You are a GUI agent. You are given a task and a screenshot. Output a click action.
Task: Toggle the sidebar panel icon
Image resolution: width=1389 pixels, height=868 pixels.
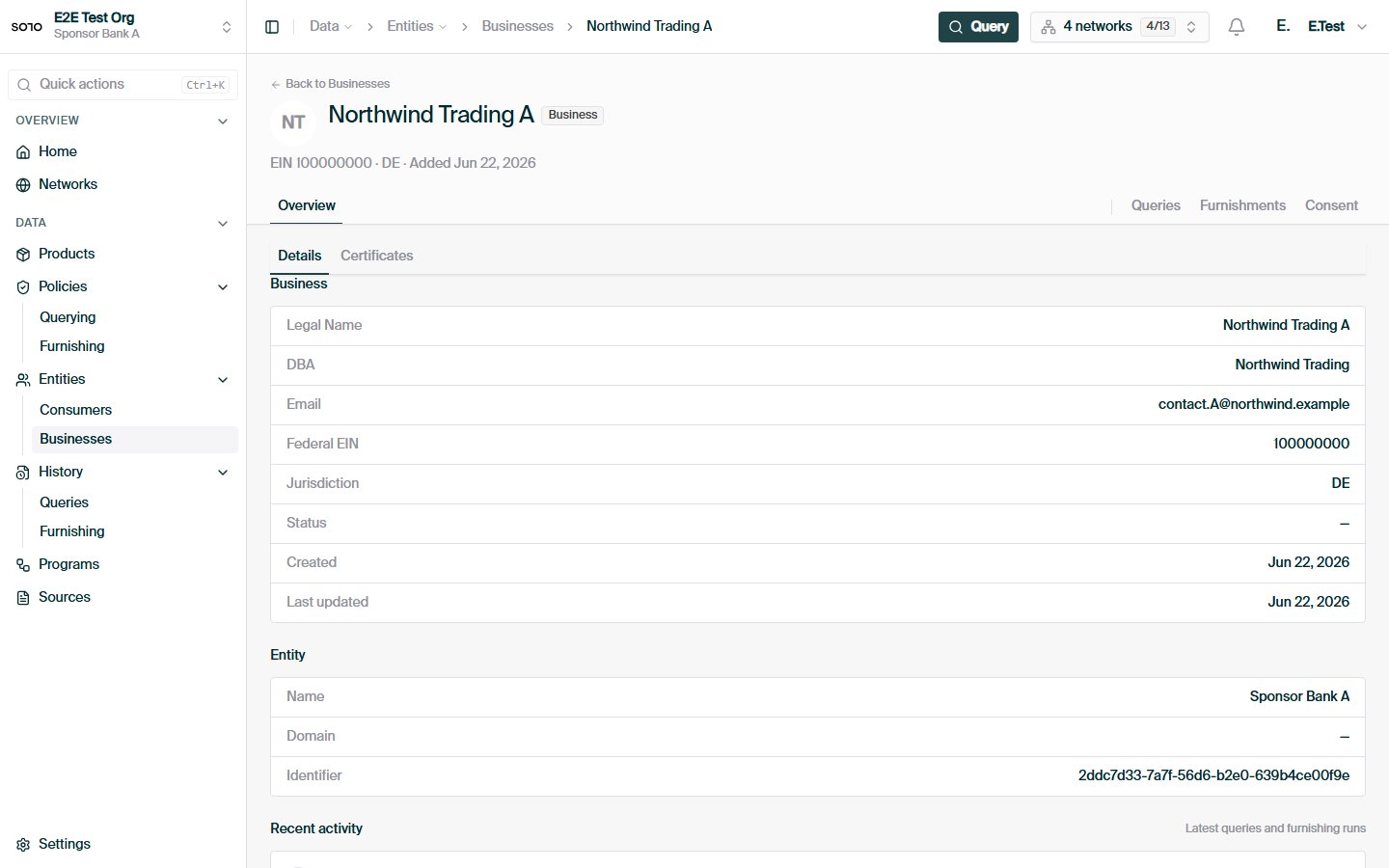(272, 27)
